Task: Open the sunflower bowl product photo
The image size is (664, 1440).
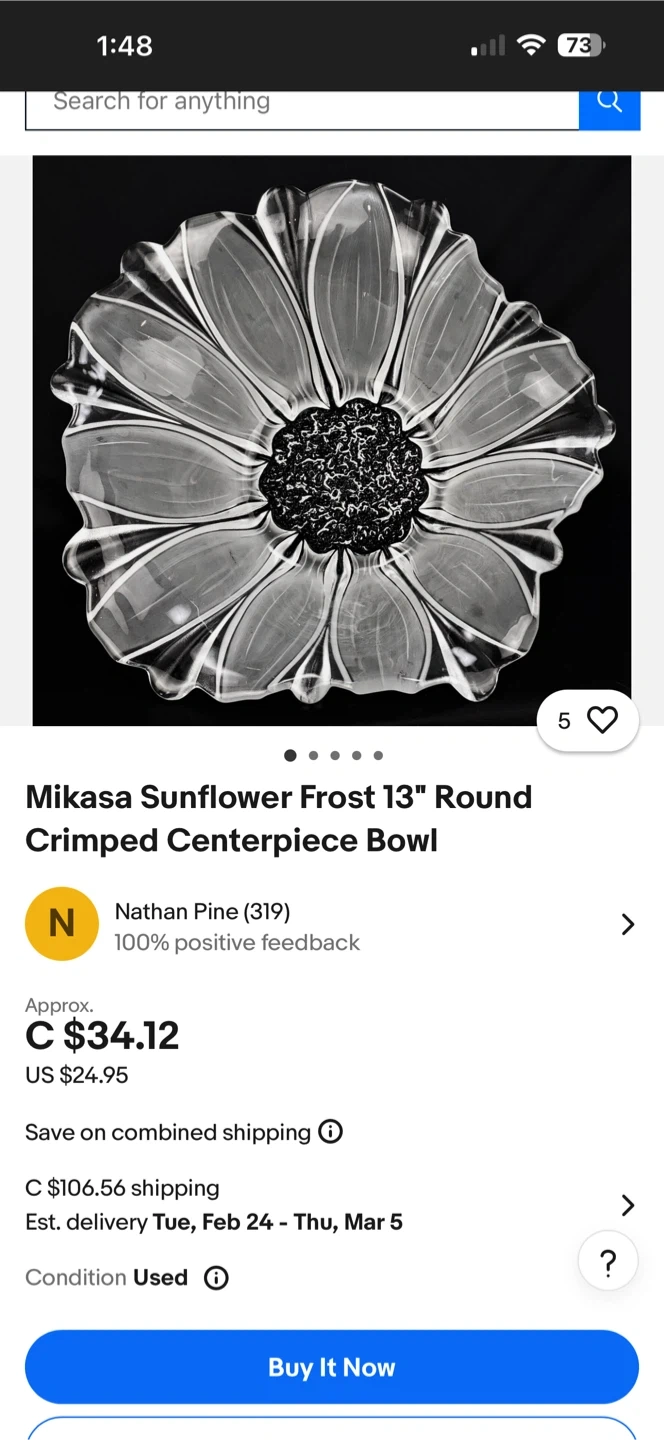Action: 332,440
